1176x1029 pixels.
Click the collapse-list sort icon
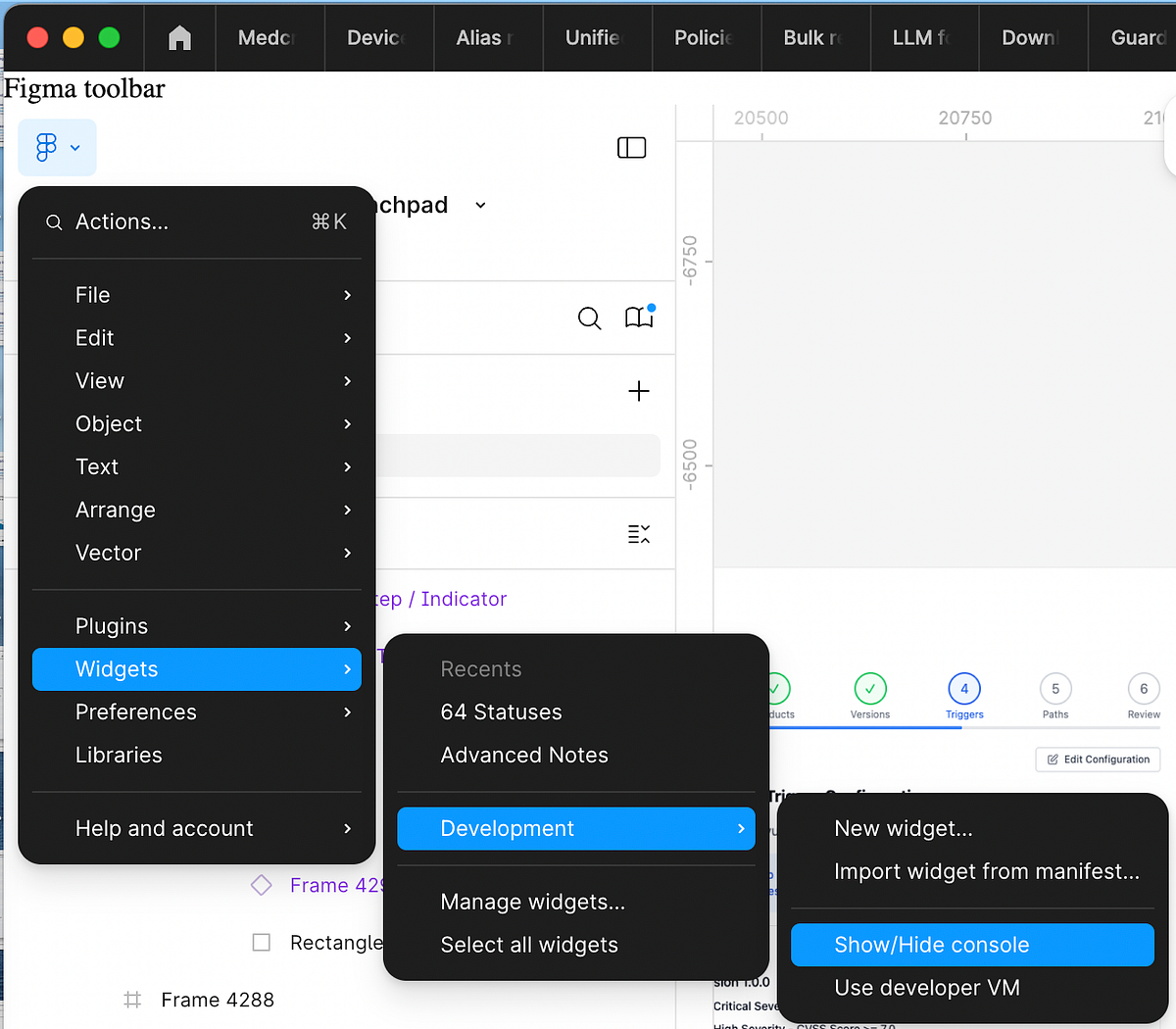click(x=639, y=533)
